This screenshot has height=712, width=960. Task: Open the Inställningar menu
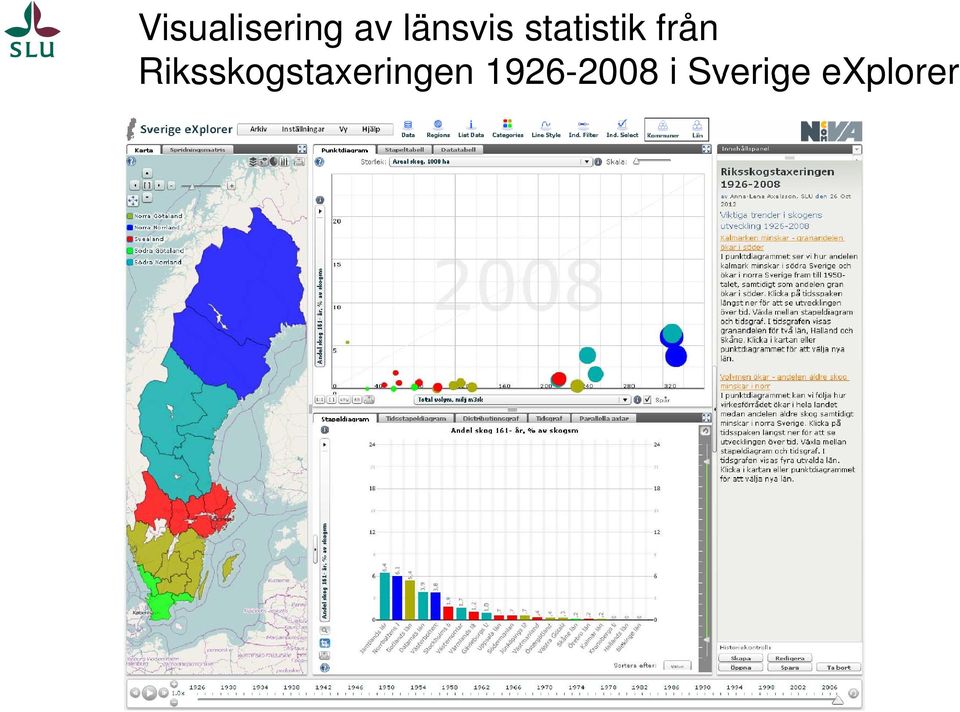tap(303, 129)
